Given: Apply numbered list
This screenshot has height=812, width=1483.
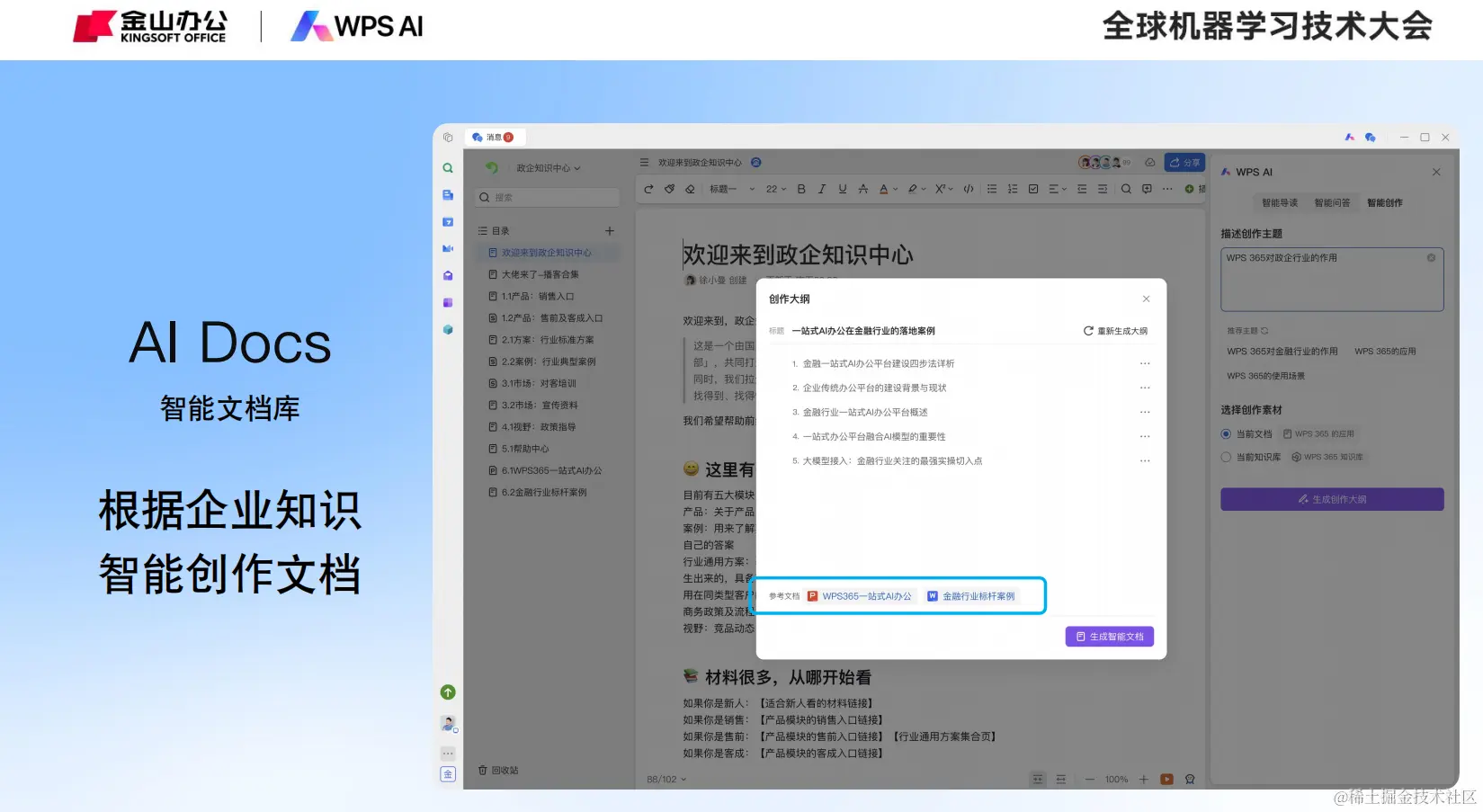Looking at the screenshot, I should pyautogui.click(x=1013, y=189).
